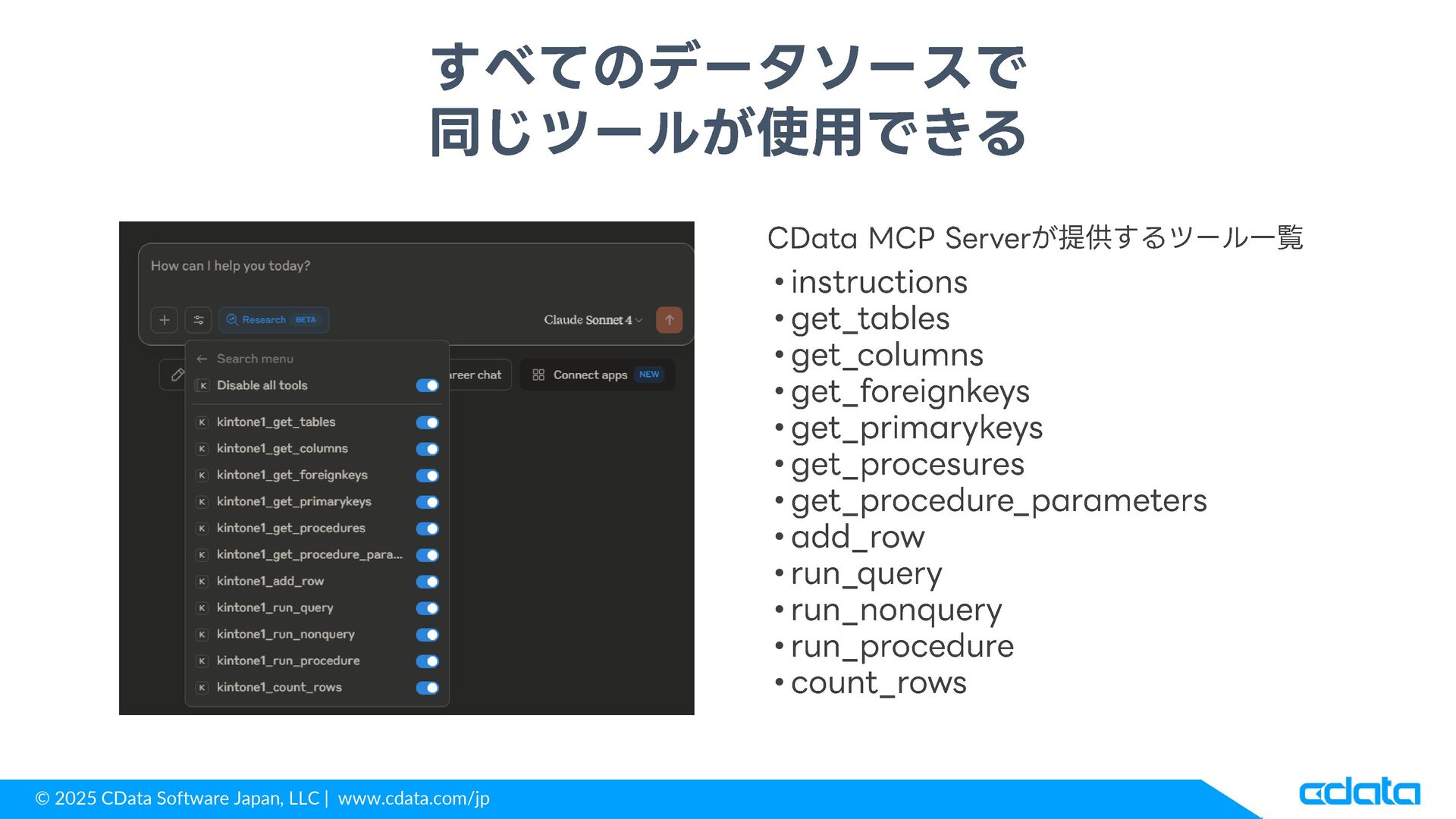Select kintone1_run_procedure menu entry
The width and height of the screenshot is (1456, 819).
click(x=288, y=661)
